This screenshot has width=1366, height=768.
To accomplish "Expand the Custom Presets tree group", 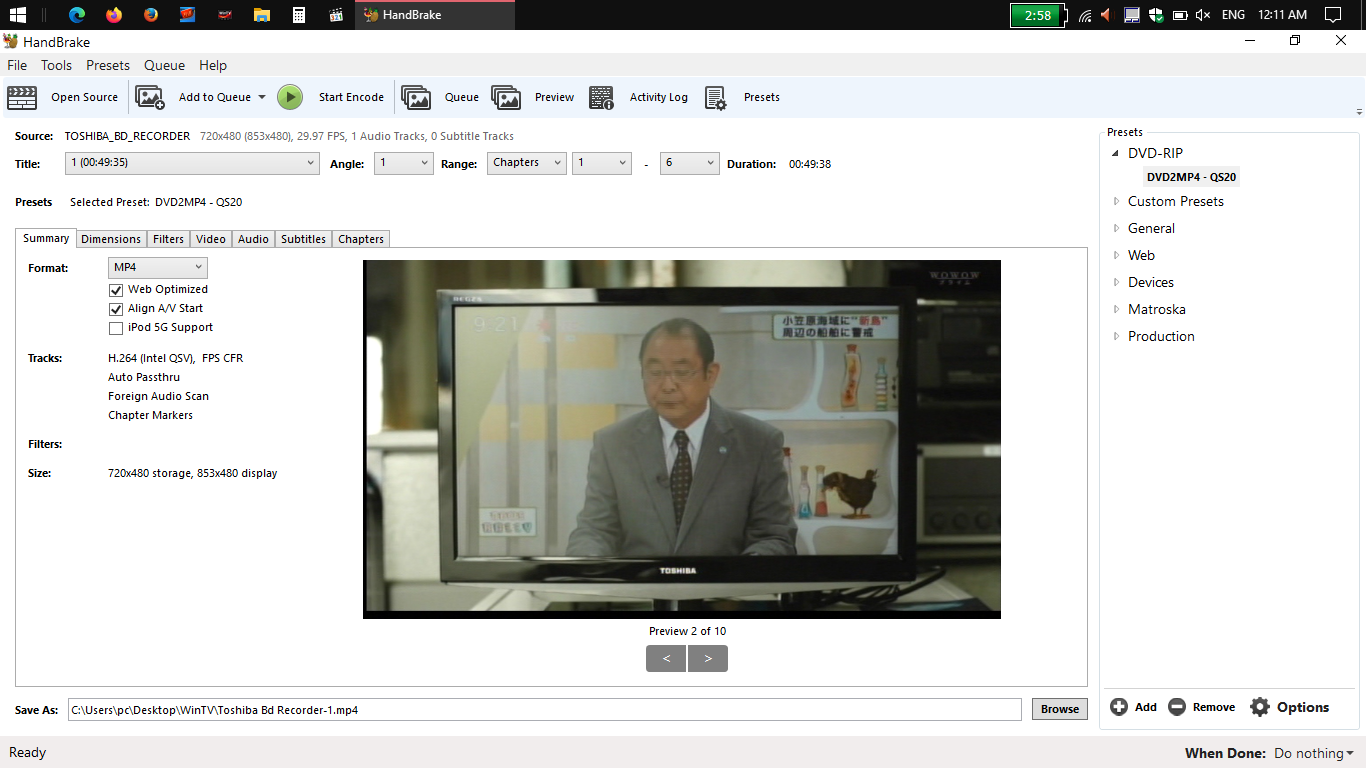I will 1117,201.
